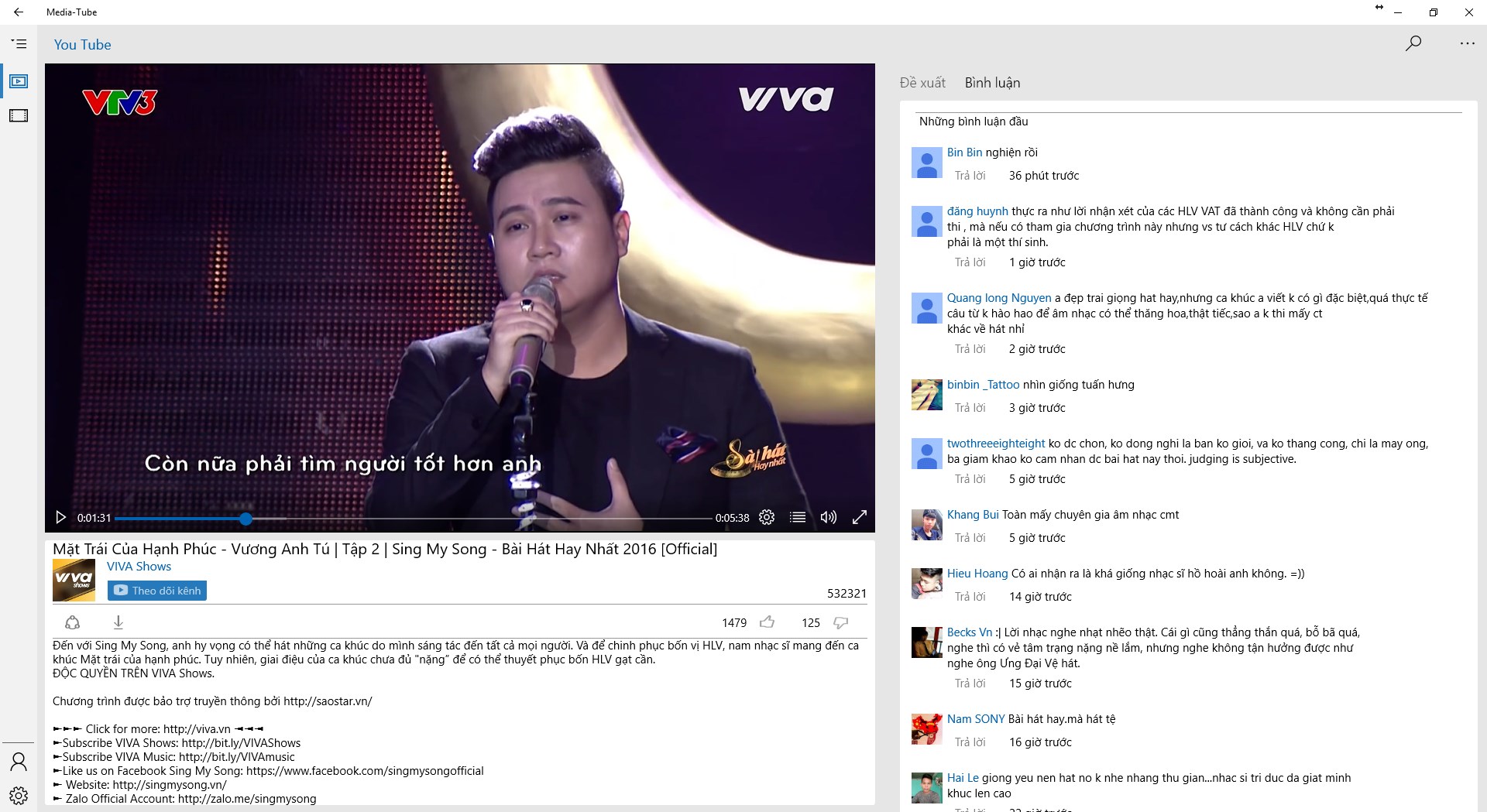The height and width of the screenshot is (812, 1487).
Task: Open the user account icon
Action: (19, 762)
